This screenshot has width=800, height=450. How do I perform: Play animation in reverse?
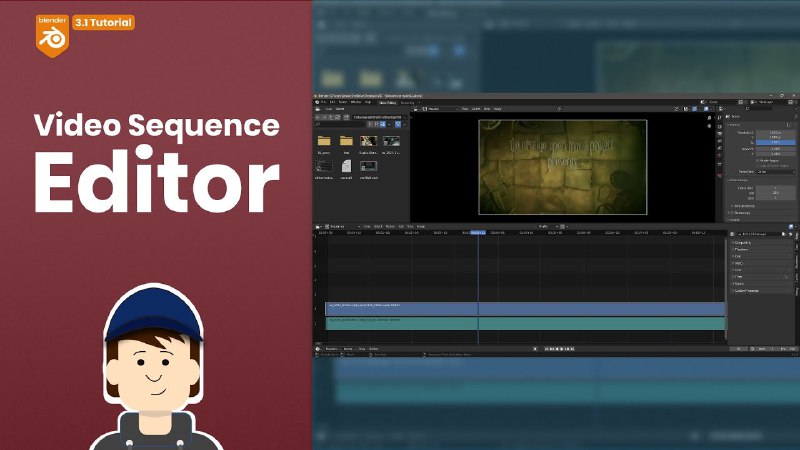click(557, 349)
